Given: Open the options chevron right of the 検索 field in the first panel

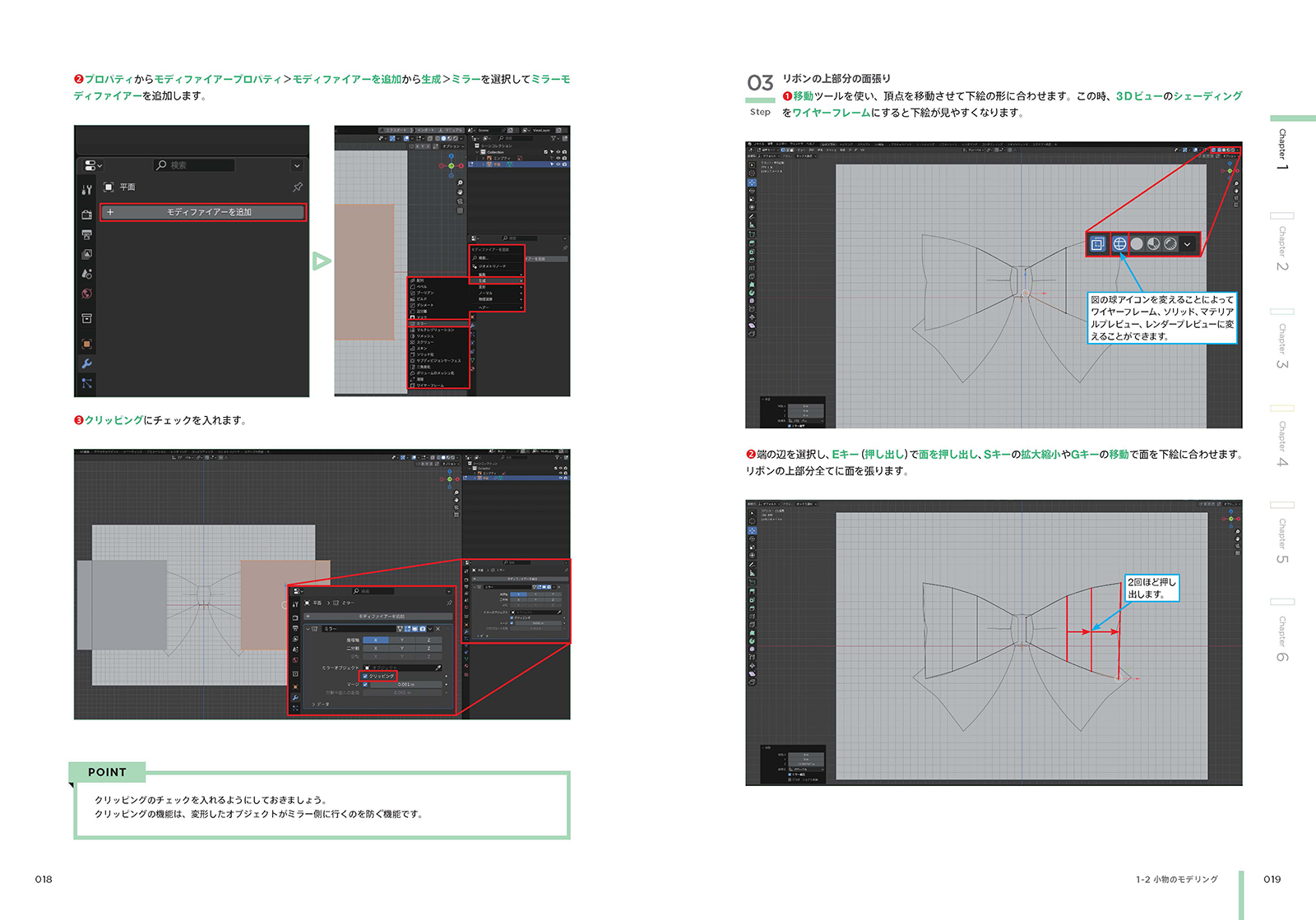Looking at the screenshot, I should point(297,165).
